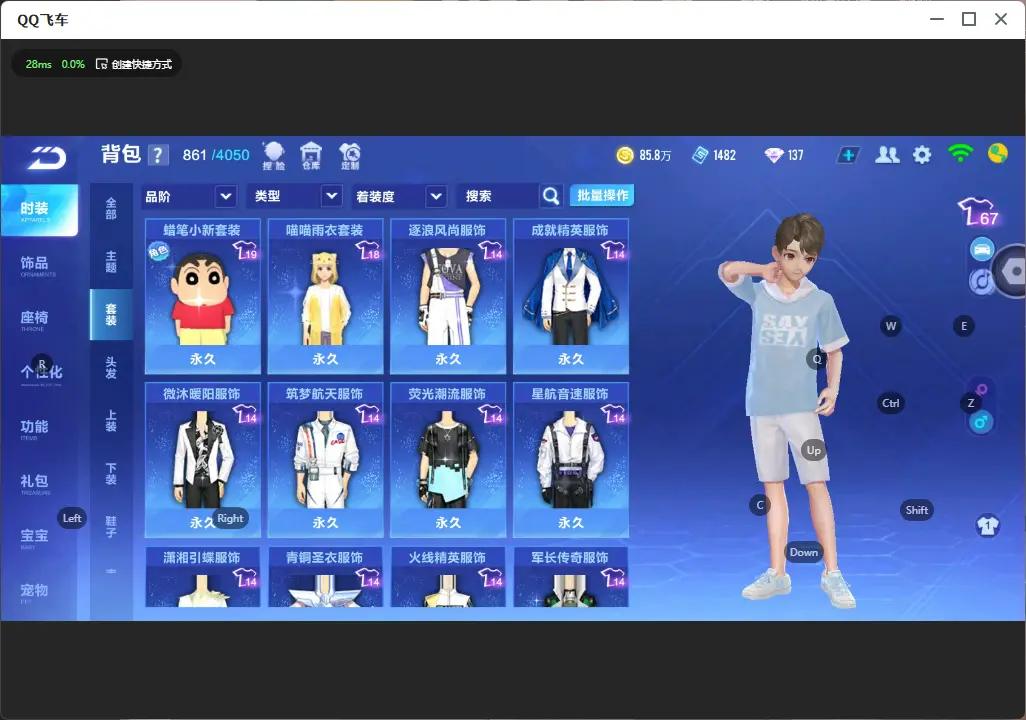
Task: Select the 全部 all subcategory
Action: tap(111, 209)
